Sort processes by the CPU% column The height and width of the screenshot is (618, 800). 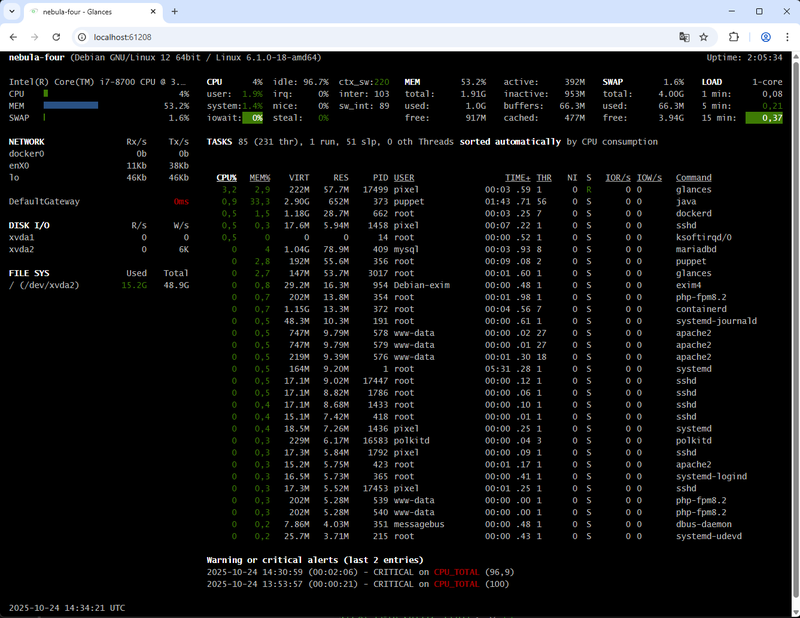[227, 177]
